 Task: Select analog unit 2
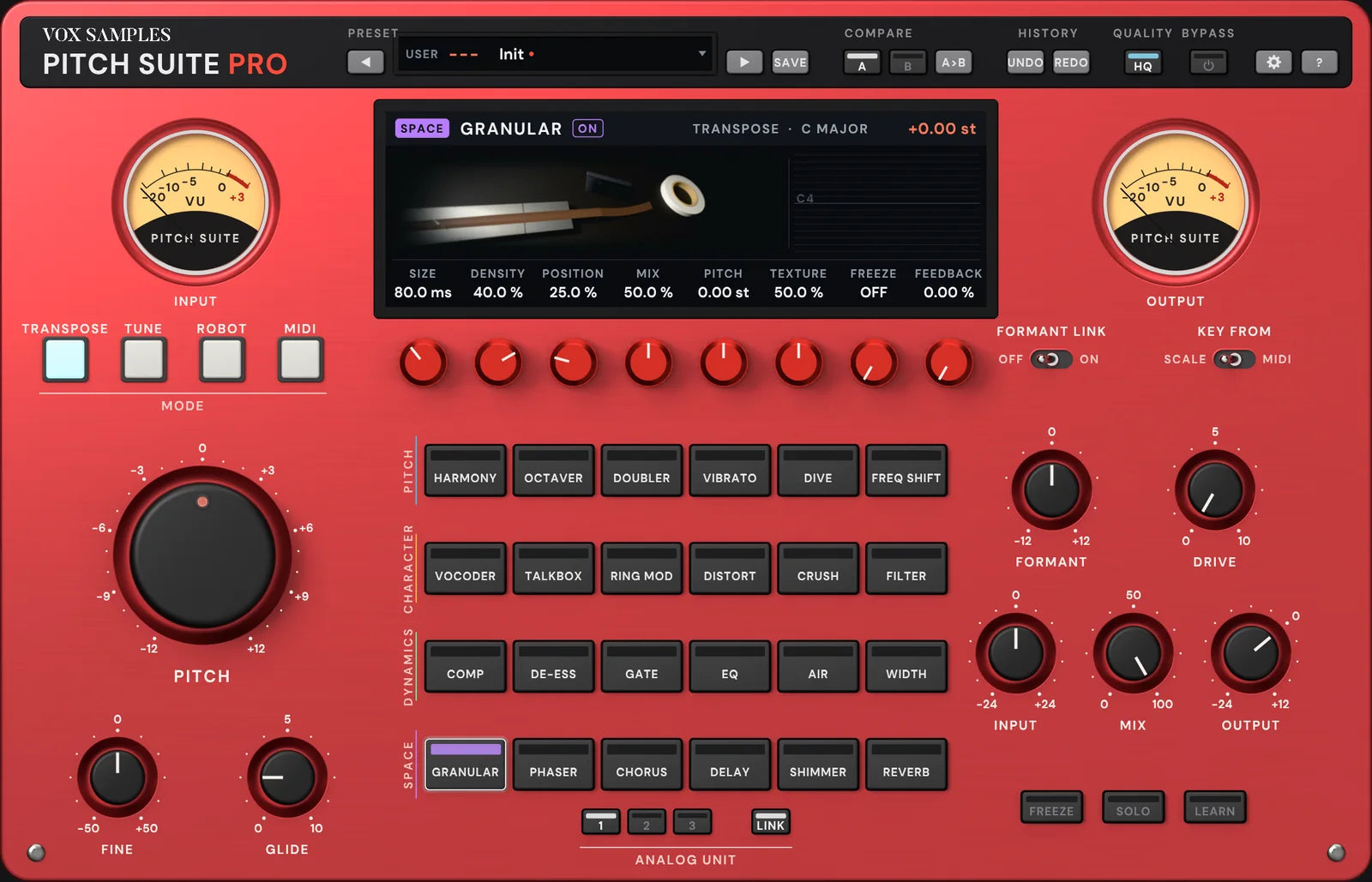pyautogui.click(x=647, y=822)
